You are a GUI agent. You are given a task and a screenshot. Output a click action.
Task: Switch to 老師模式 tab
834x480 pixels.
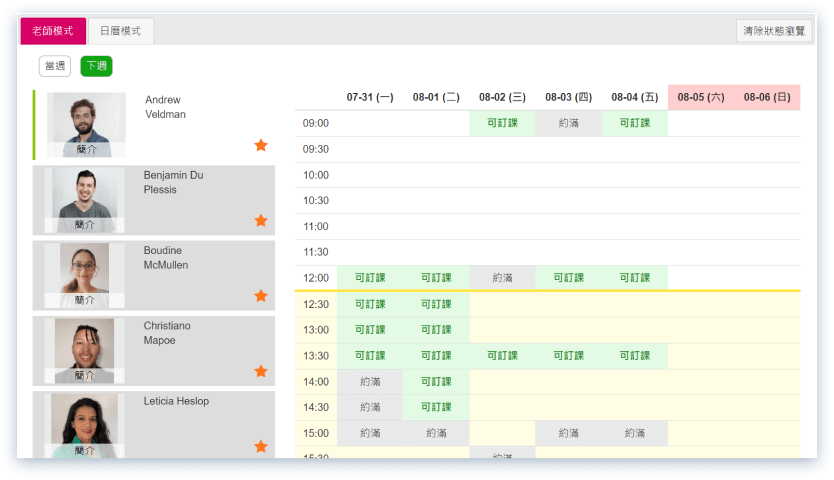coord(52,31)
